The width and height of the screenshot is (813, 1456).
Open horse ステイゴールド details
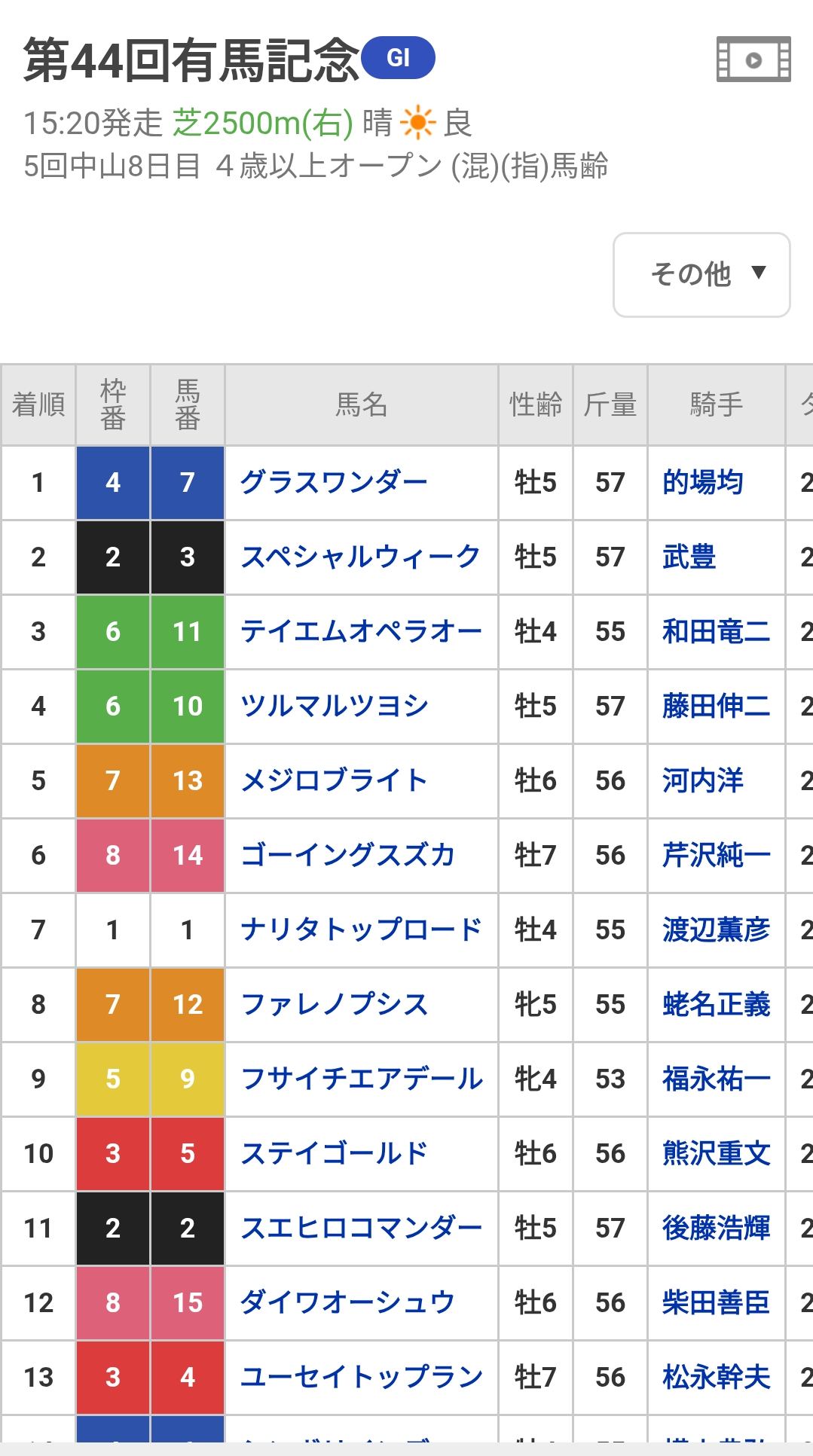pyautogui.click(x=334, y=1153)
